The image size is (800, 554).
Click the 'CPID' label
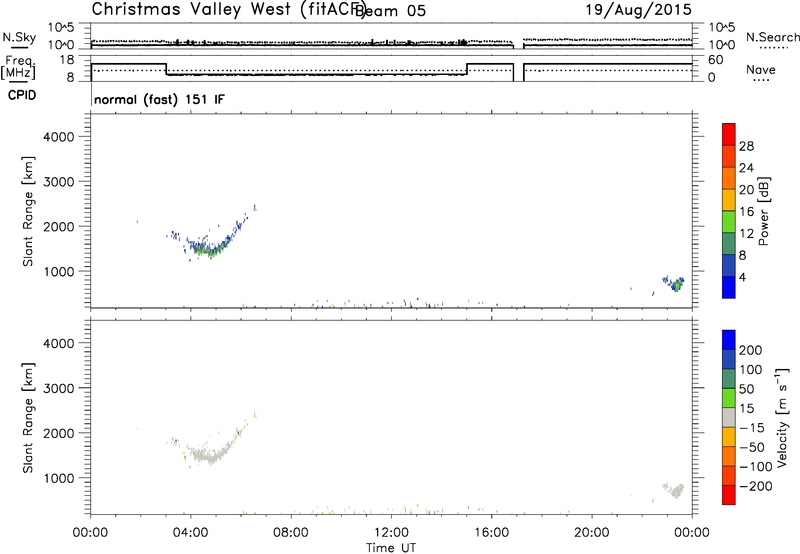pyautogui.click(x=22, y=95)
